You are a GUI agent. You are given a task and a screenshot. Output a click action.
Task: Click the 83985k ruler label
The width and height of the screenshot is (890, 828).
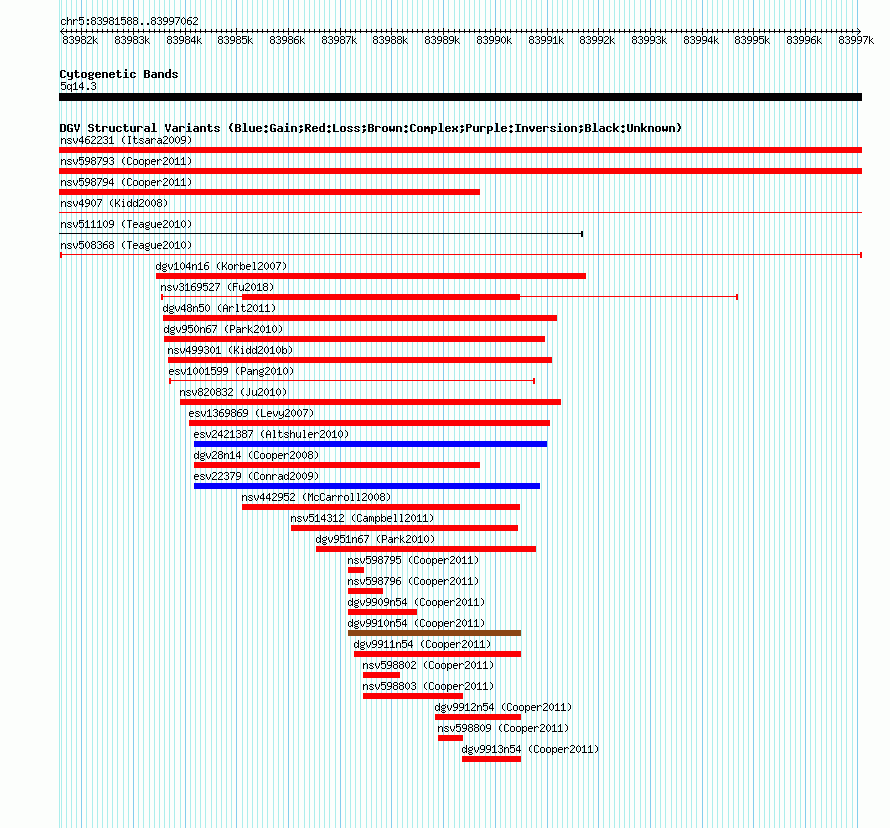[x=235, y=40]
